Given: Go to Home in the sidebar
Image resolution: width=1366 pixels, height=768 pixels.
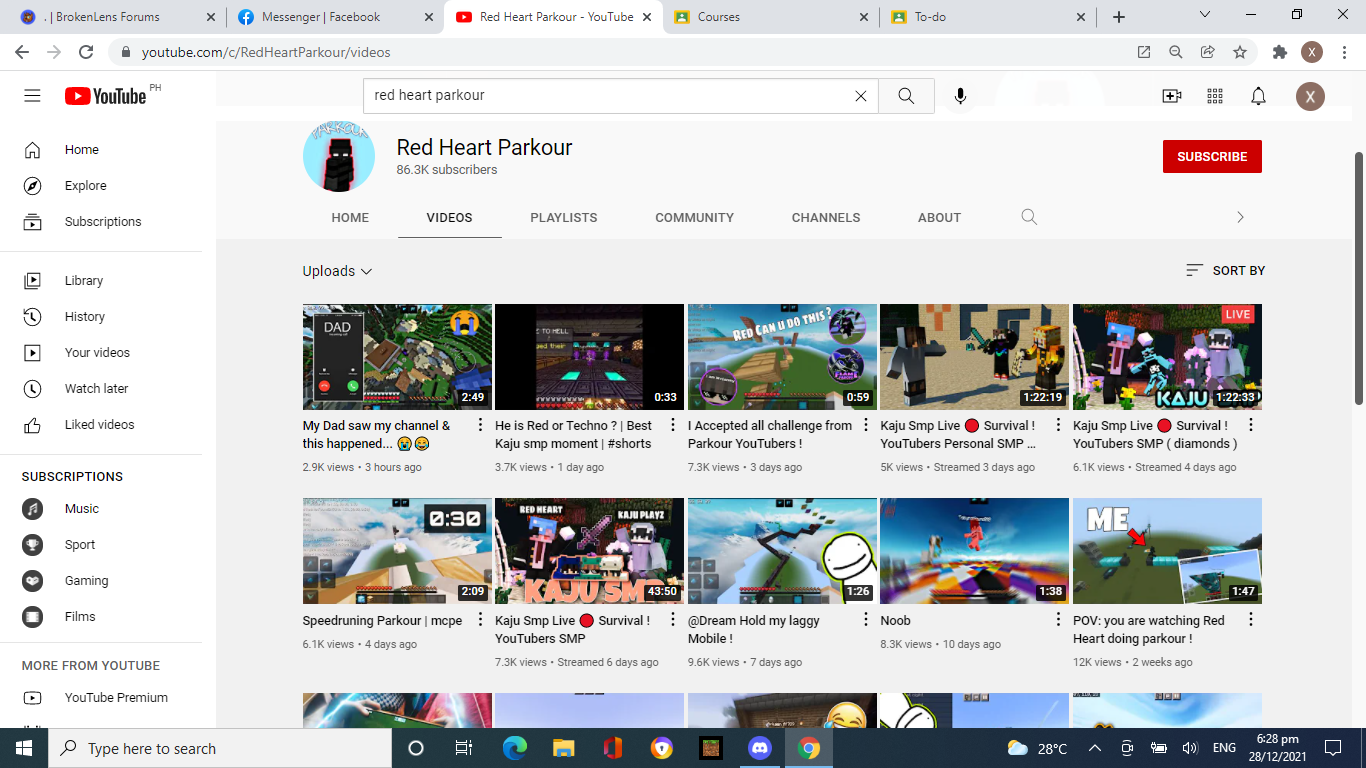Looking at the screenshot, I should pos(101,150).
